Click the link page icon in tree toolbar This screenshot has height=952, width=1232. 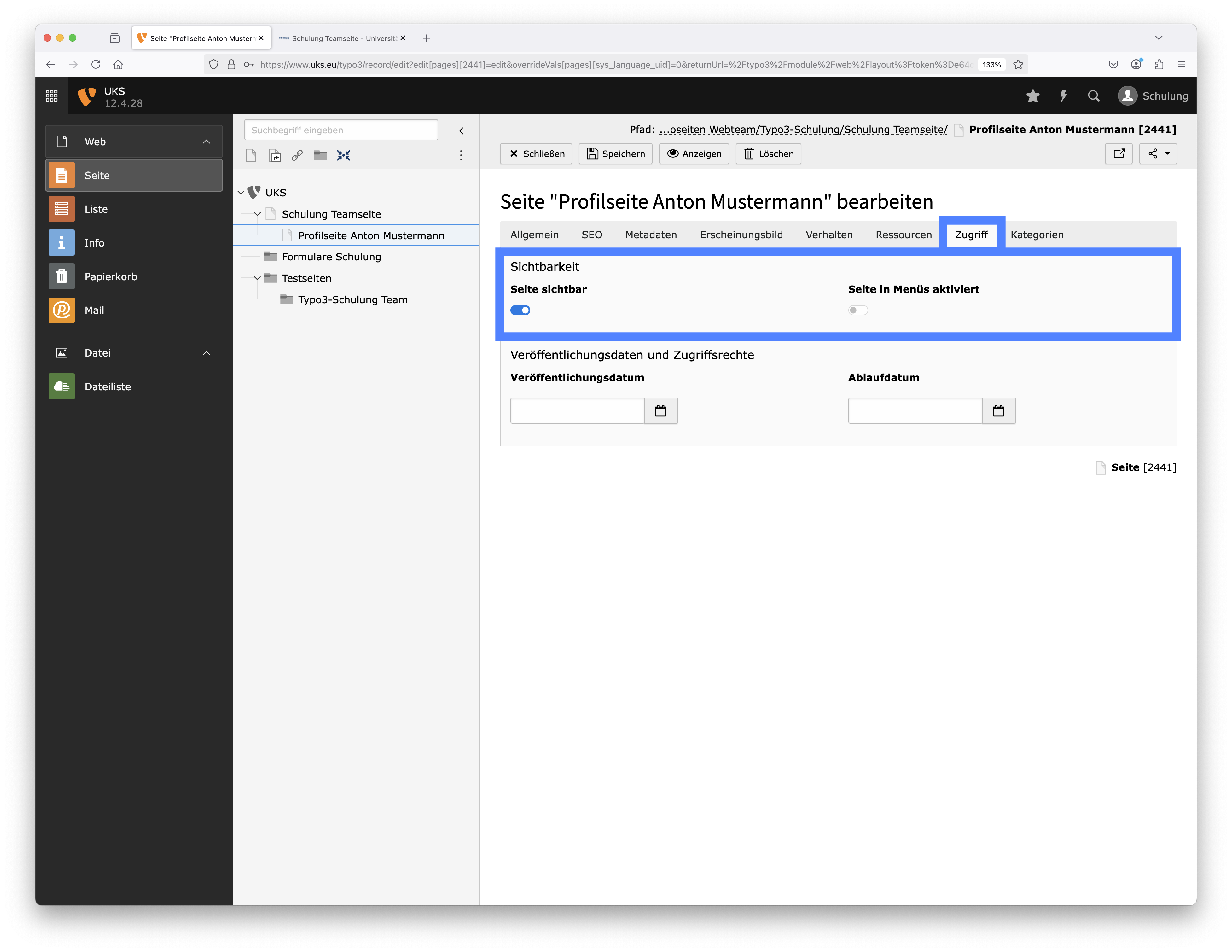(297, 155)
